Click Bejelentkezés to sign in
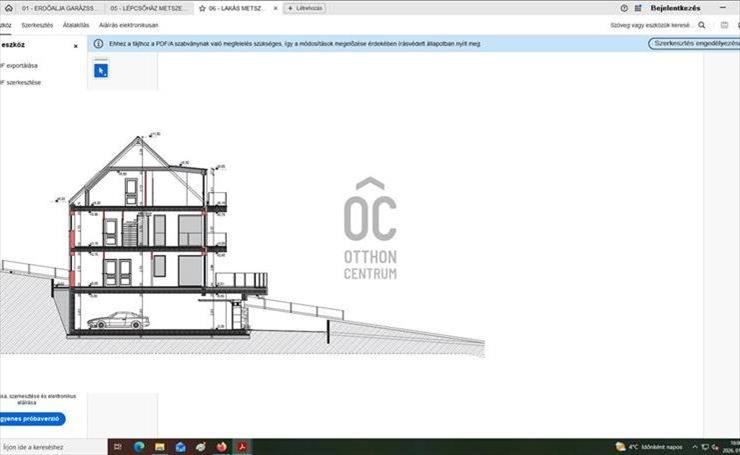The image size is (740, 455). pos(675,8)
